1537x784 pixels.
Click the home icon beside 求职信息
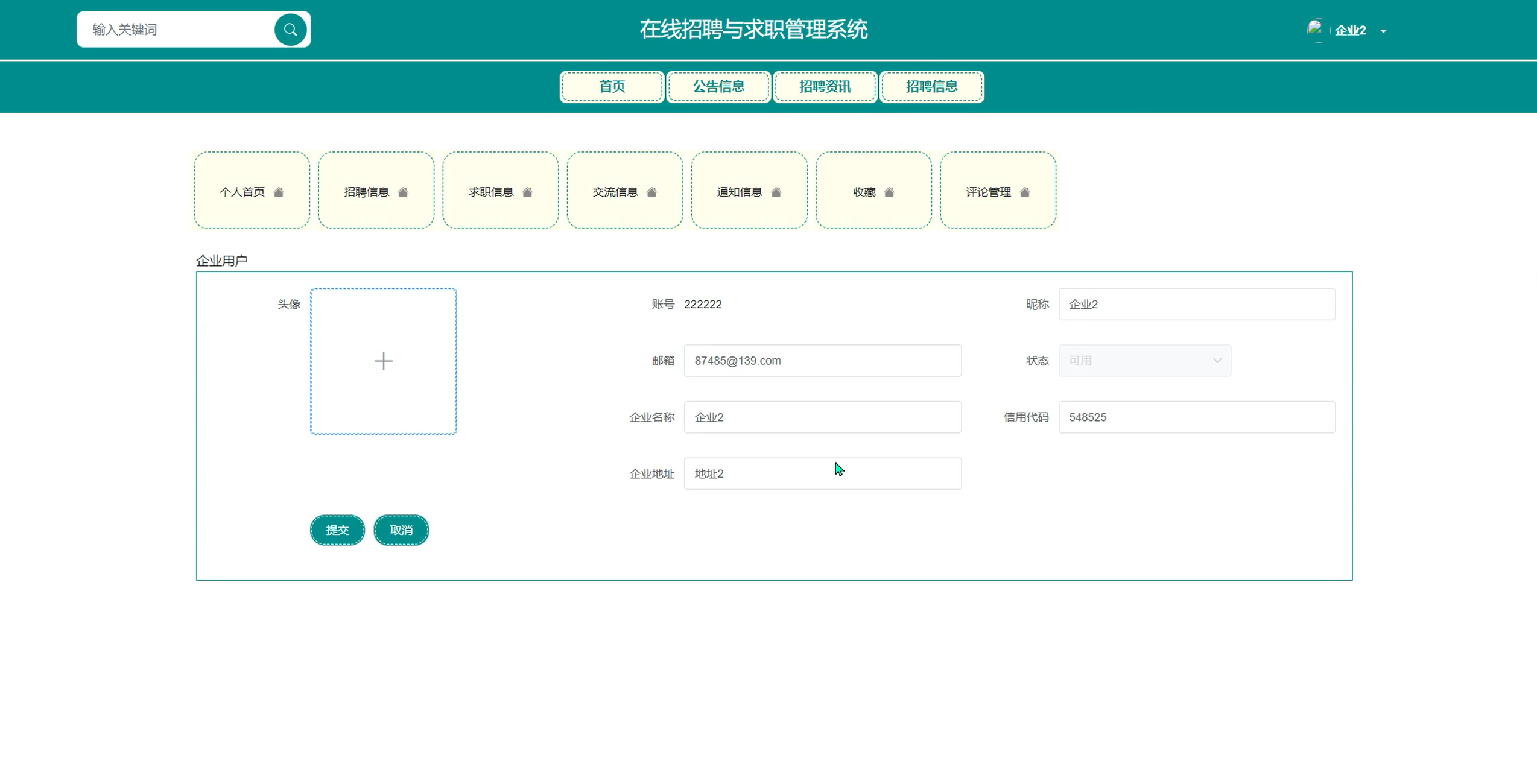[x=527, y=192]
